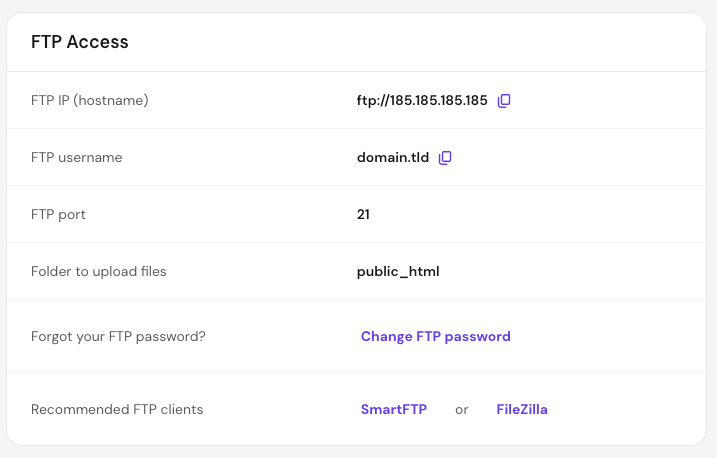Select the ftp://185.185.185.185 hostname value
Viewport: 717px width, 458px height.
pyautogui.click(x=422, y=100)
